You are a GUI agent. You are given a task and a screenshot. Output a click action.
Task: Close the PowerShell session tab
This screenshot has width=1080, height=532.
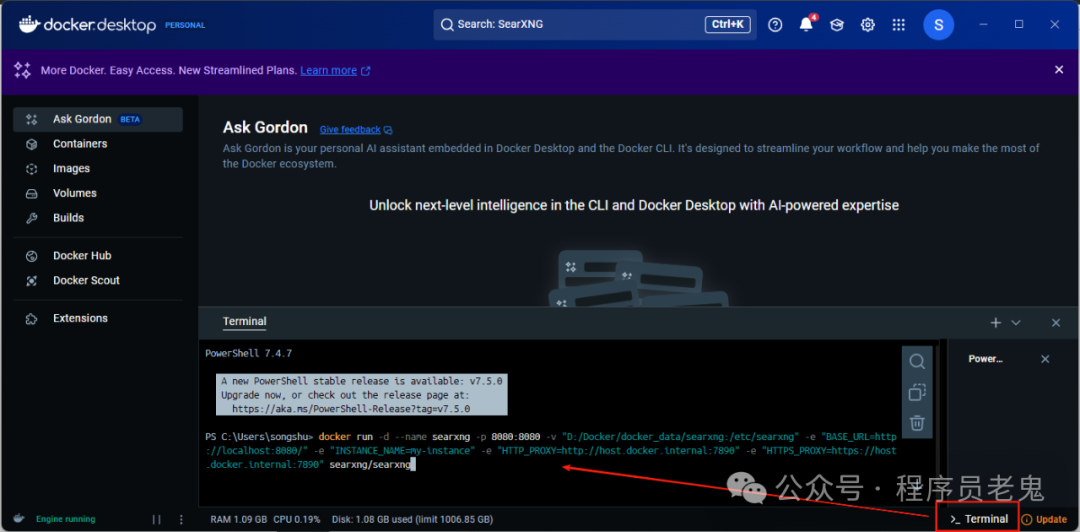(x=1045, y=359)
